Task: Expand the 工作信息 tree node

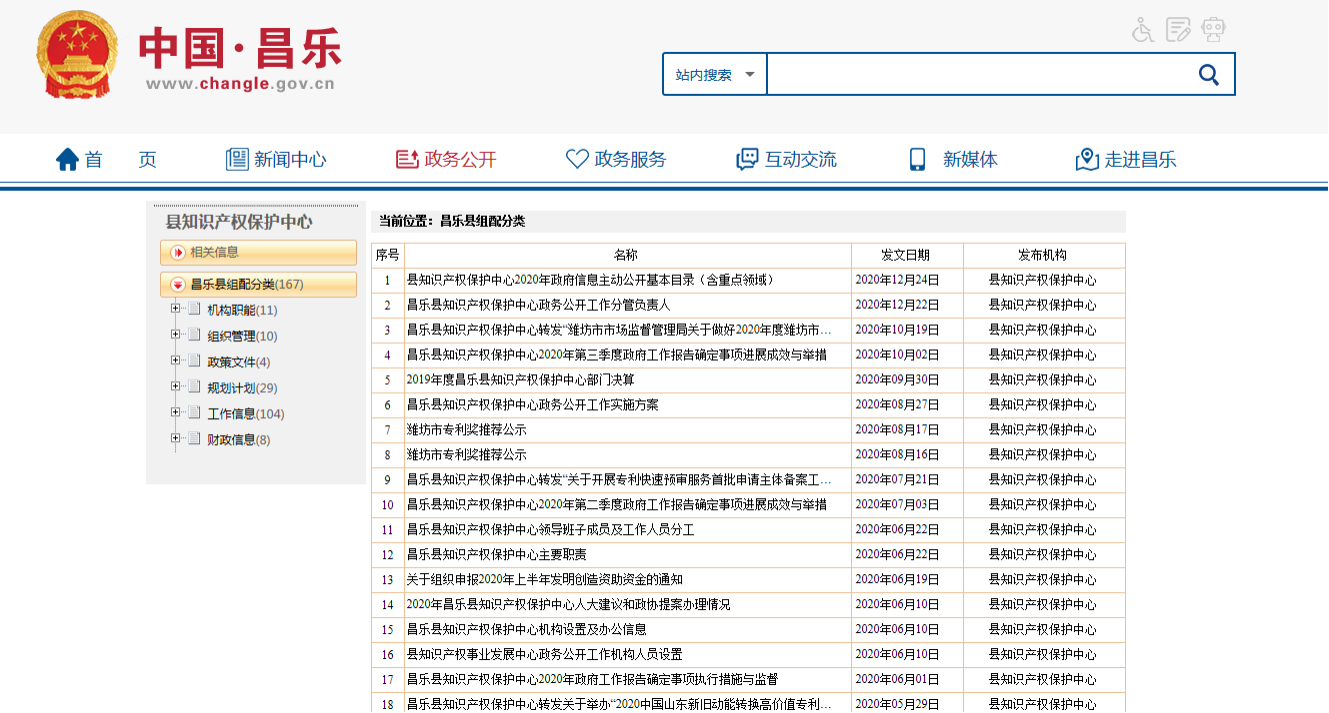Action: (176, 413)
